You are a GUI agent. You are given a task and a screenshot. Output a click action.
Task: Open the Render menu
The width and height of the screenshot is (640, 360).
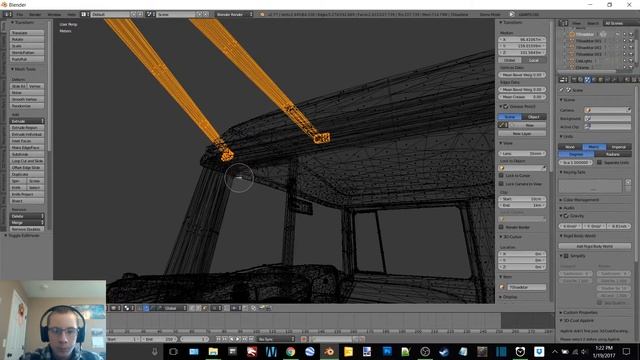[35, 14]
